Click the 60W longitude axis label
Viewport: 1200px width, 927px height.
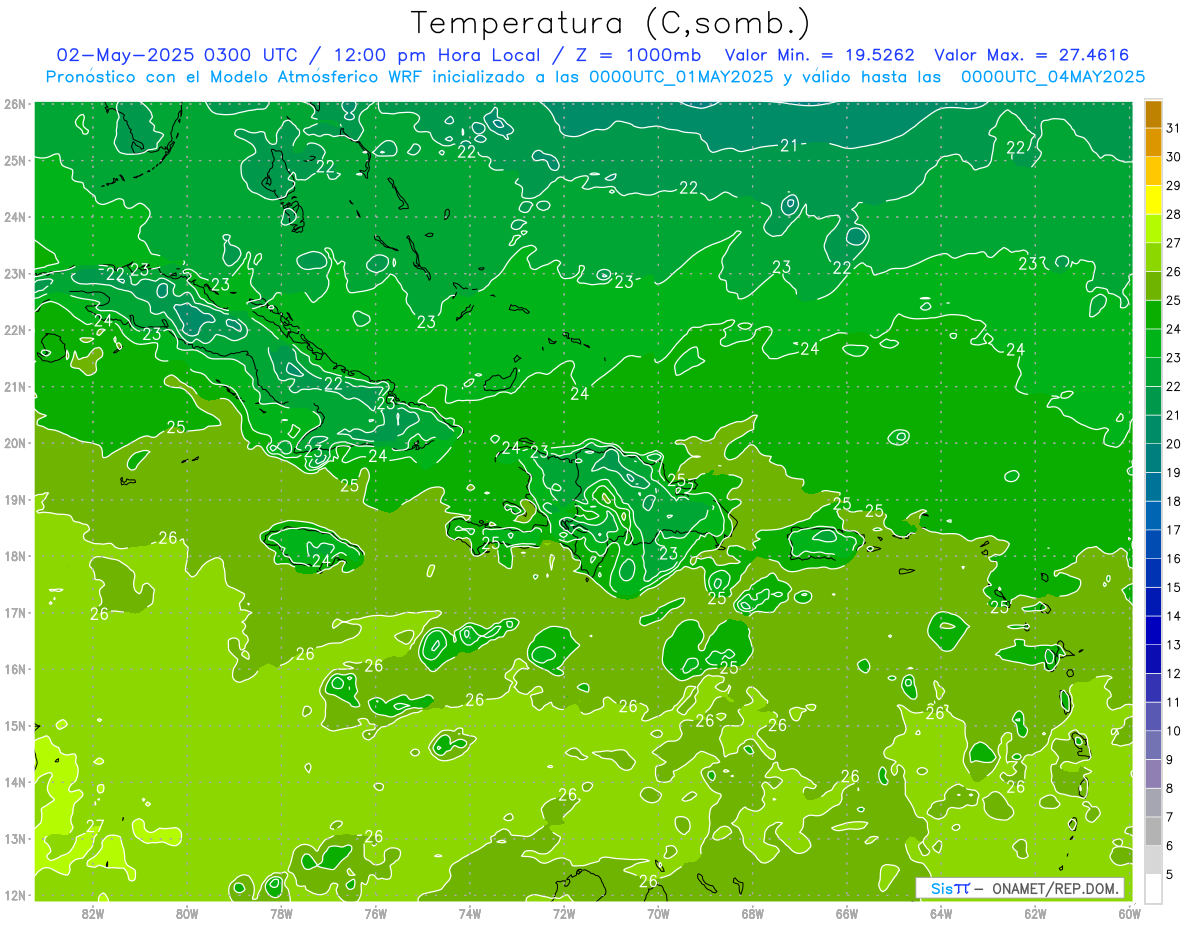point(1129,913)
